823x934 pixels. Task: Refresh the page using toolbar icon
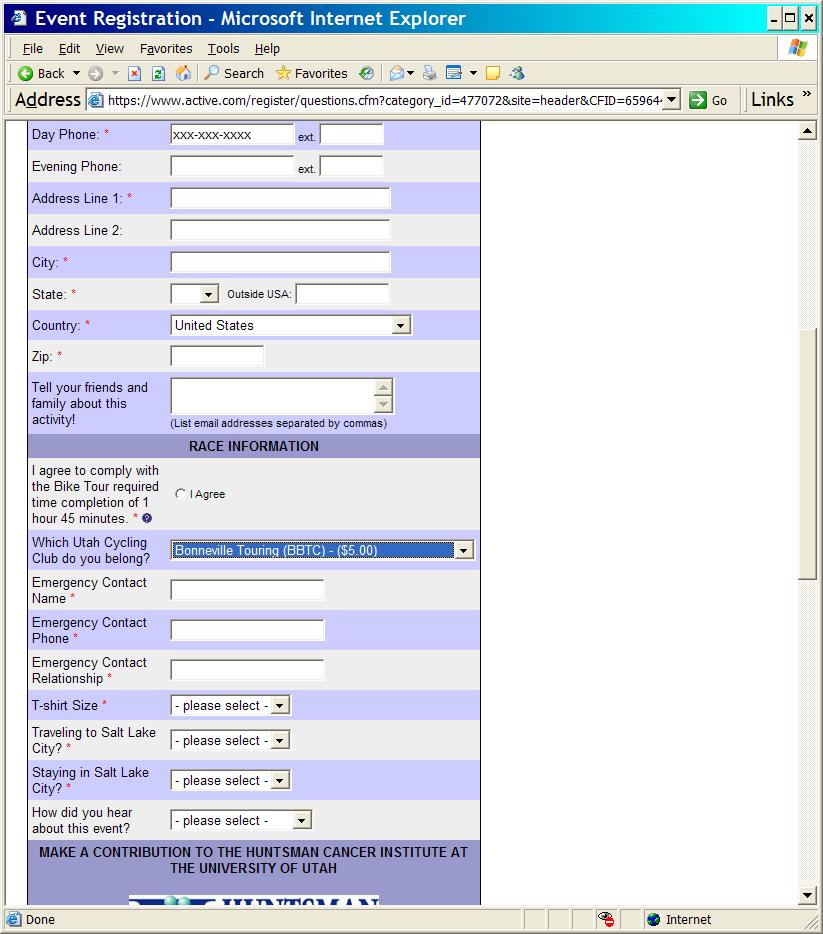click(158, 73)
